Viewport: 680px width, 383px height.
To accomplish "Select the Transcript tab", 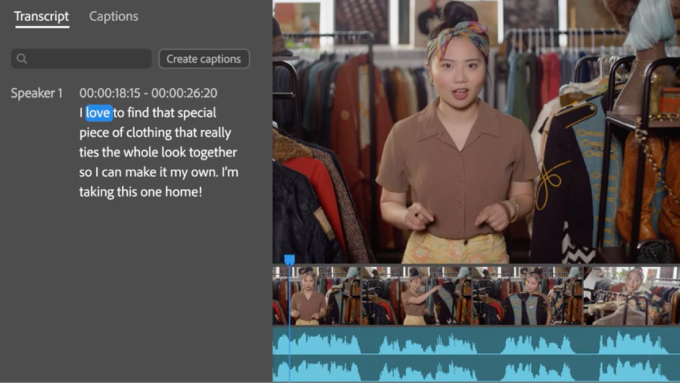I will (x=42, y=16).
